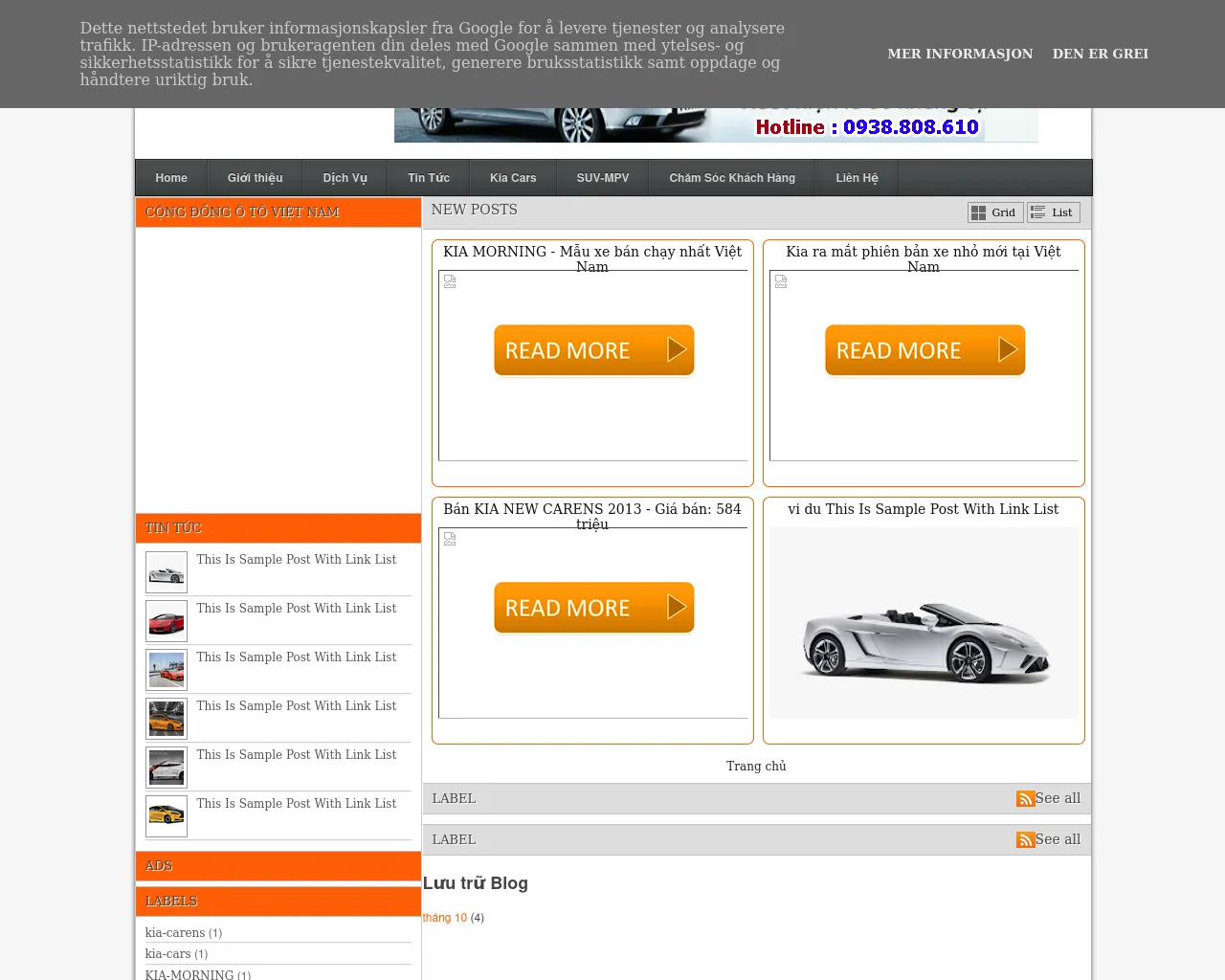
Task: Click the Lưu trữ Blog heading
Action: (476, 883)
